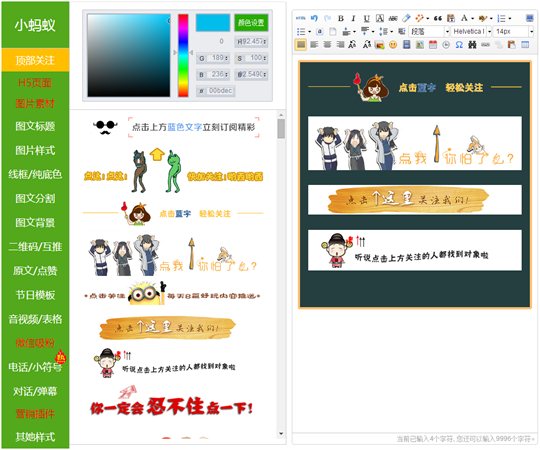Click inside the saturation-brightness color field
540x450 pixels.
click(x=129, y=55)
